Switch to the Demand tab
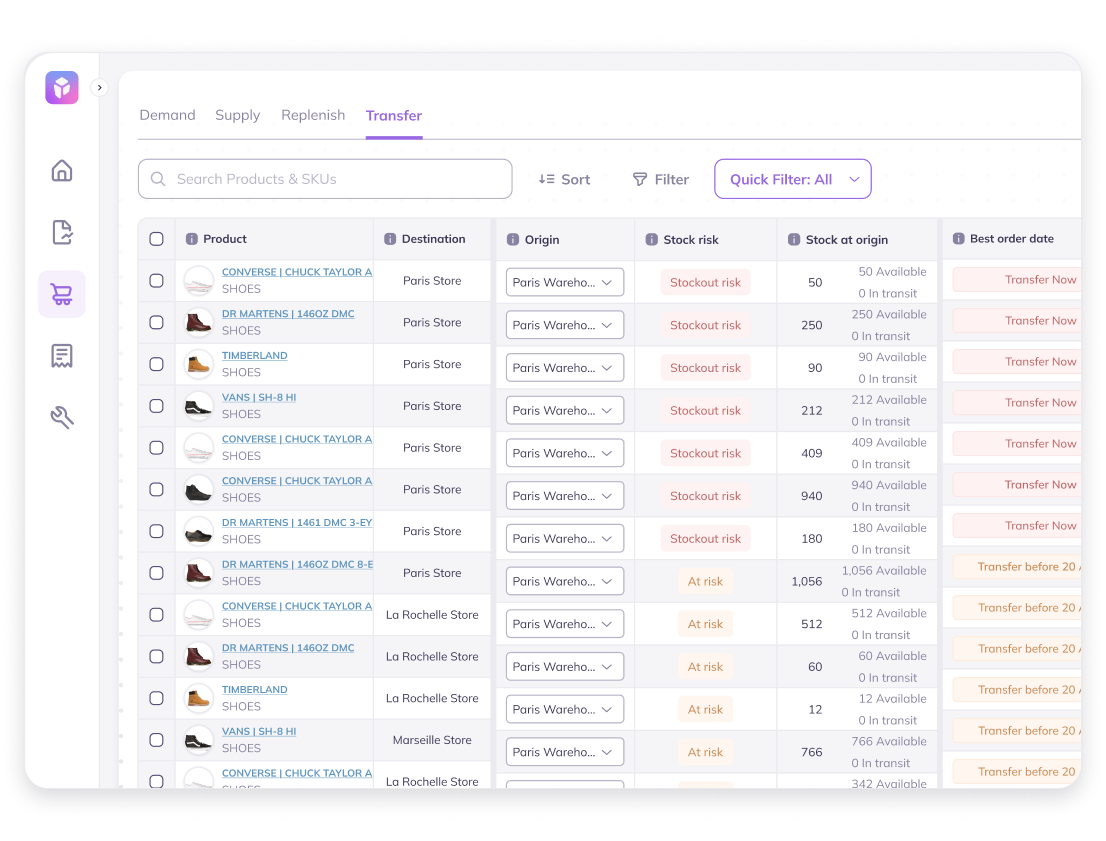The width and height of the screenshot is (1106, 841). coord(167,115)
